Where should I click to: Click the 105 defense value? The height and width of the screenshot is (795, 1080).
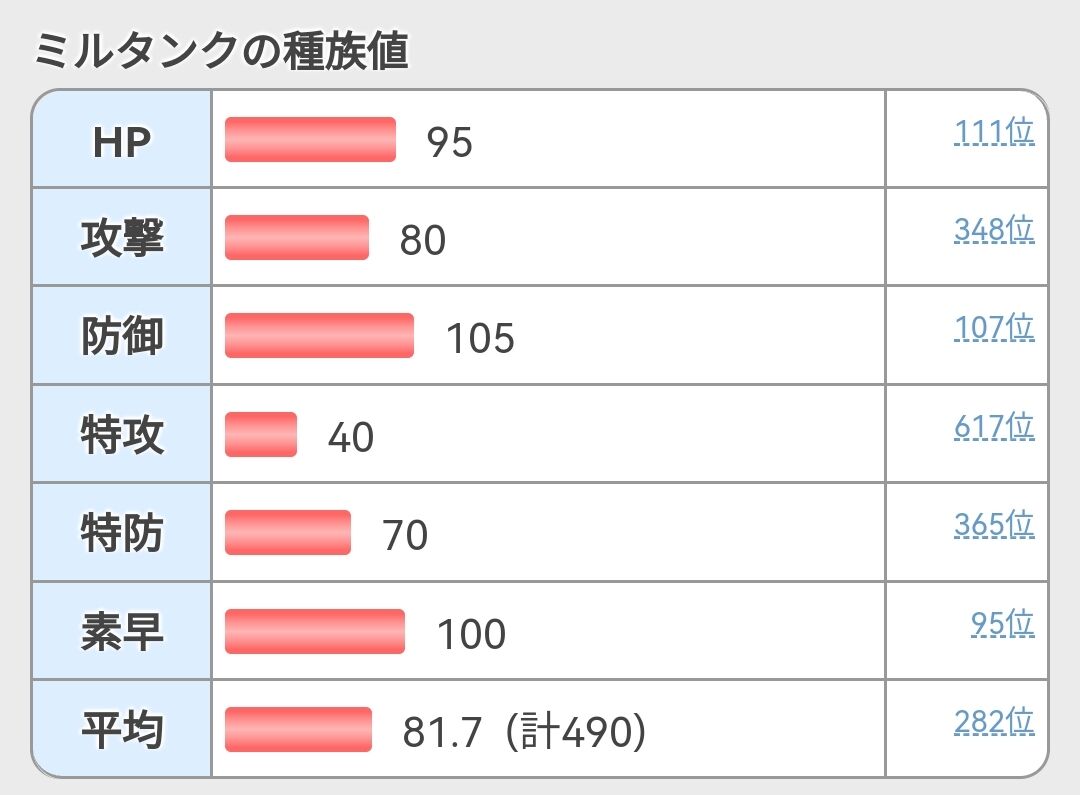(480, 339)
